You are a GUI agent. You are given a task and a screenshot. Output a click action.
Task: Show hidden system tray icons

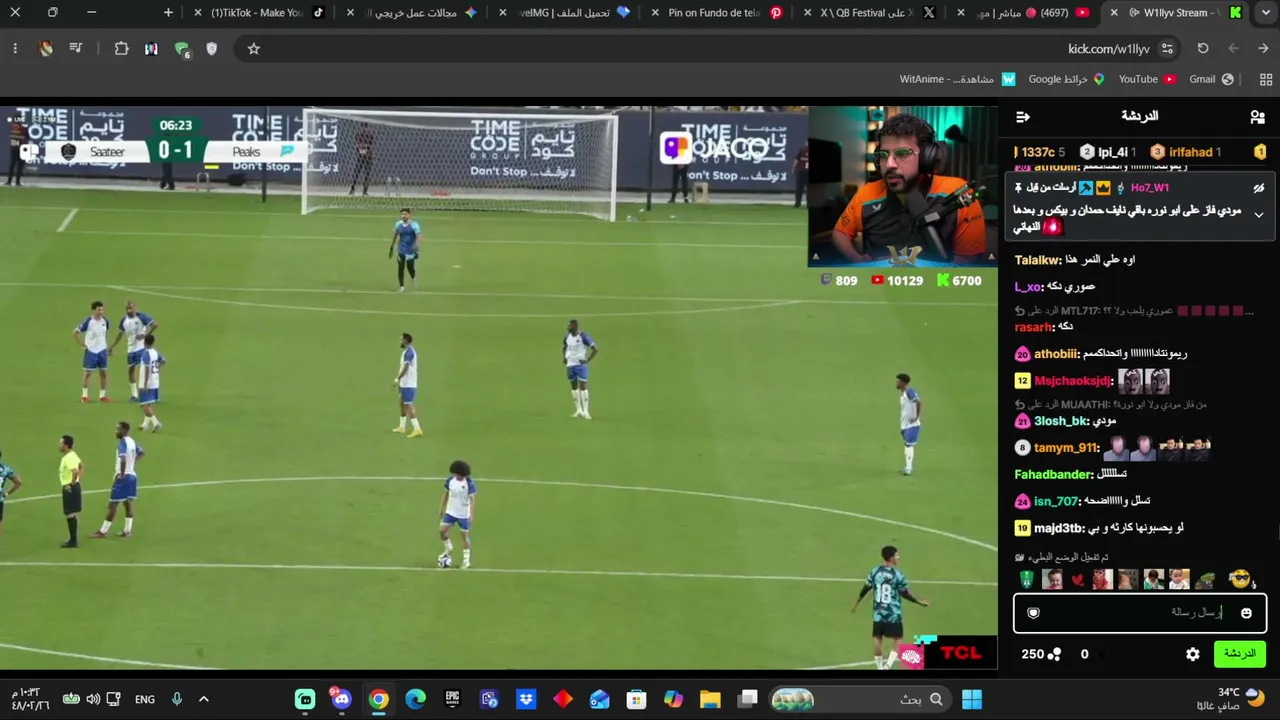pos(204,699)
